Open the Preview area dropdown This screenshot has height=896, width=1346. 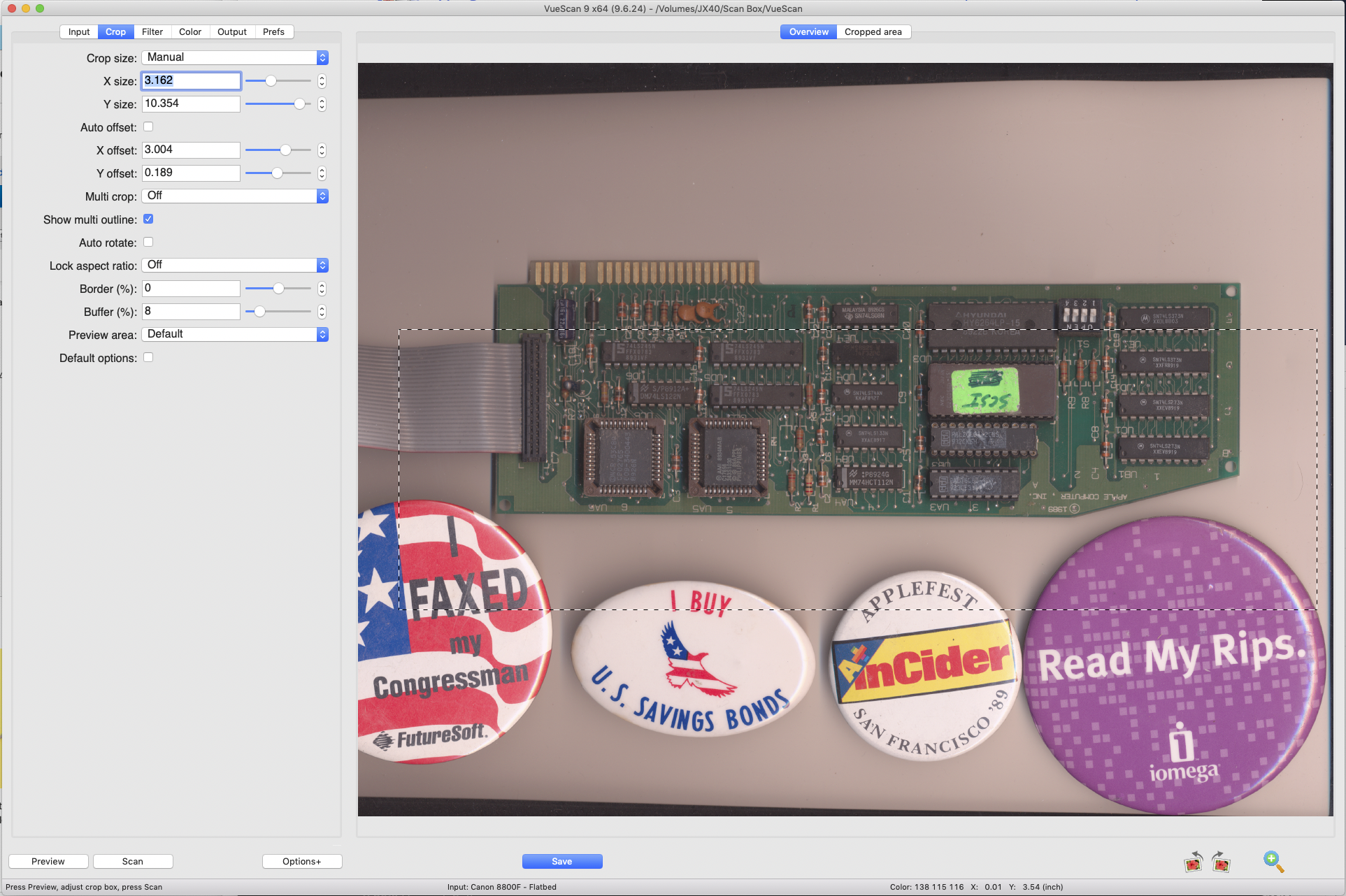pyautogui.click(x=235, y=335)
